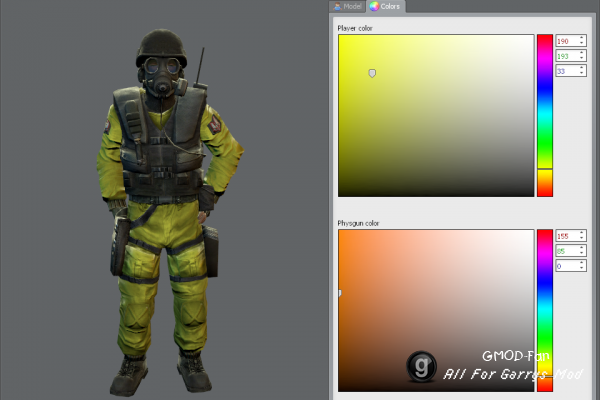Select the Colors tab
This screenshot has height=400, width=600.
[386, 6]
